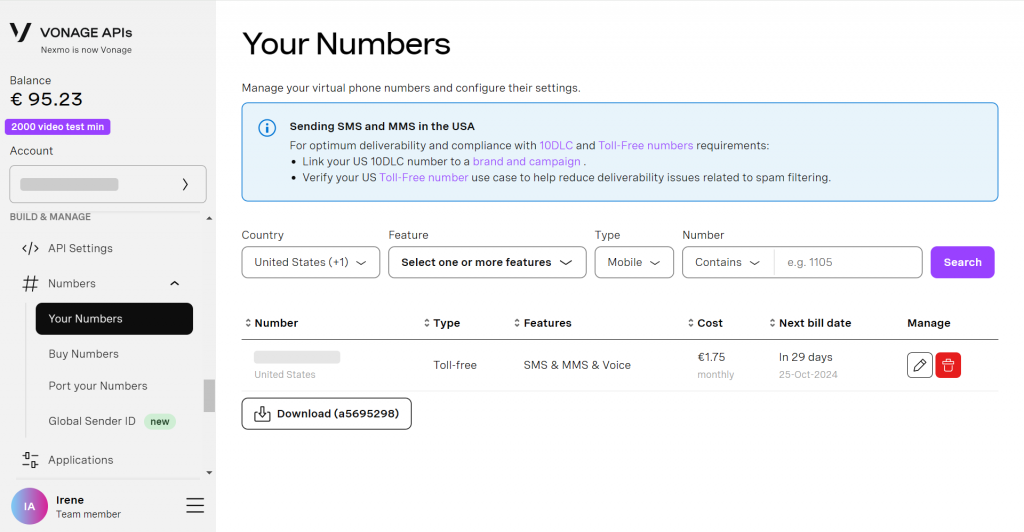Screen dimensions: 1024x532
Task: Edit the toll-free number with the pencil icon
Action: pos(920,365)
